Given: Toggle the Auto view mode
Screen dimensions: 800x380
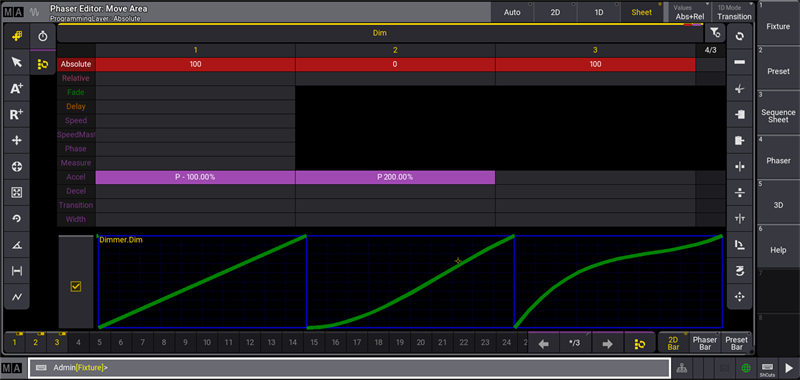Looking at the screenshot, I should (x=512, y=12).
